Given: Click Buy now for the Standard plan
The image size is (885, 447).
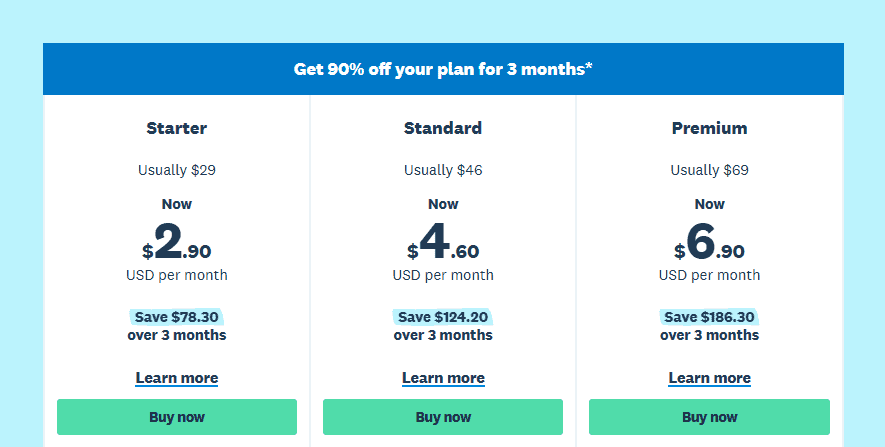Looking at the screenshot, I should pos(443,417).
